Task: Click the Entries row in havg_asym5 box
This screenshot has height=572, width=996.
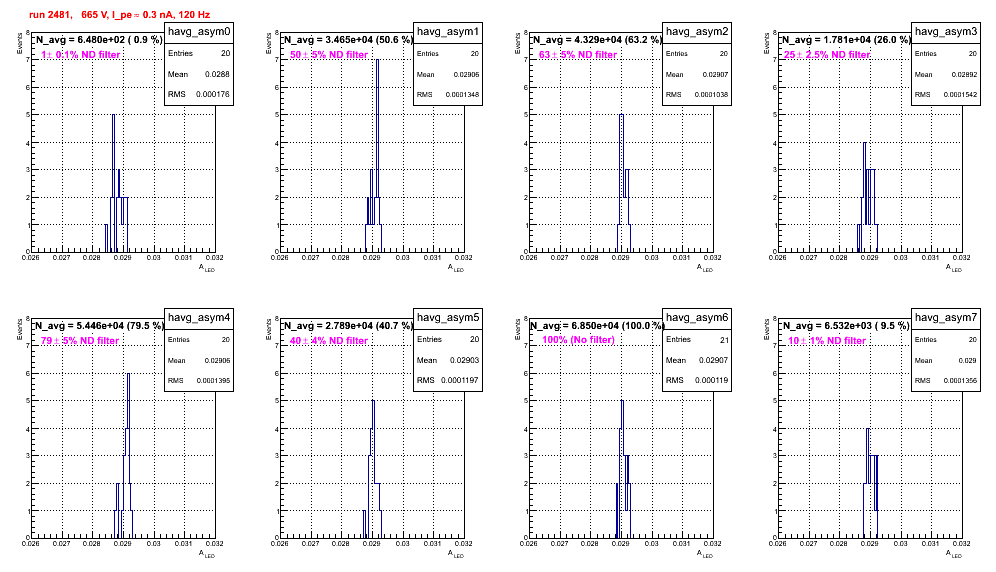Action: pos(448,339)
